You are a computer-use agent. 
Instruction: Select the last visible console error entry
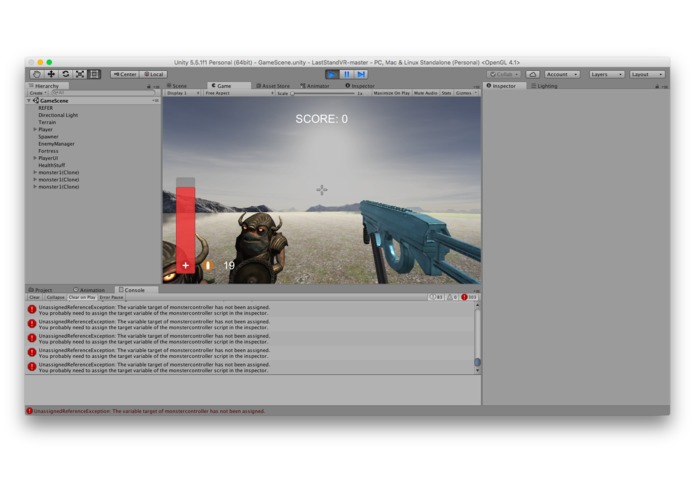tap(250, 367)
